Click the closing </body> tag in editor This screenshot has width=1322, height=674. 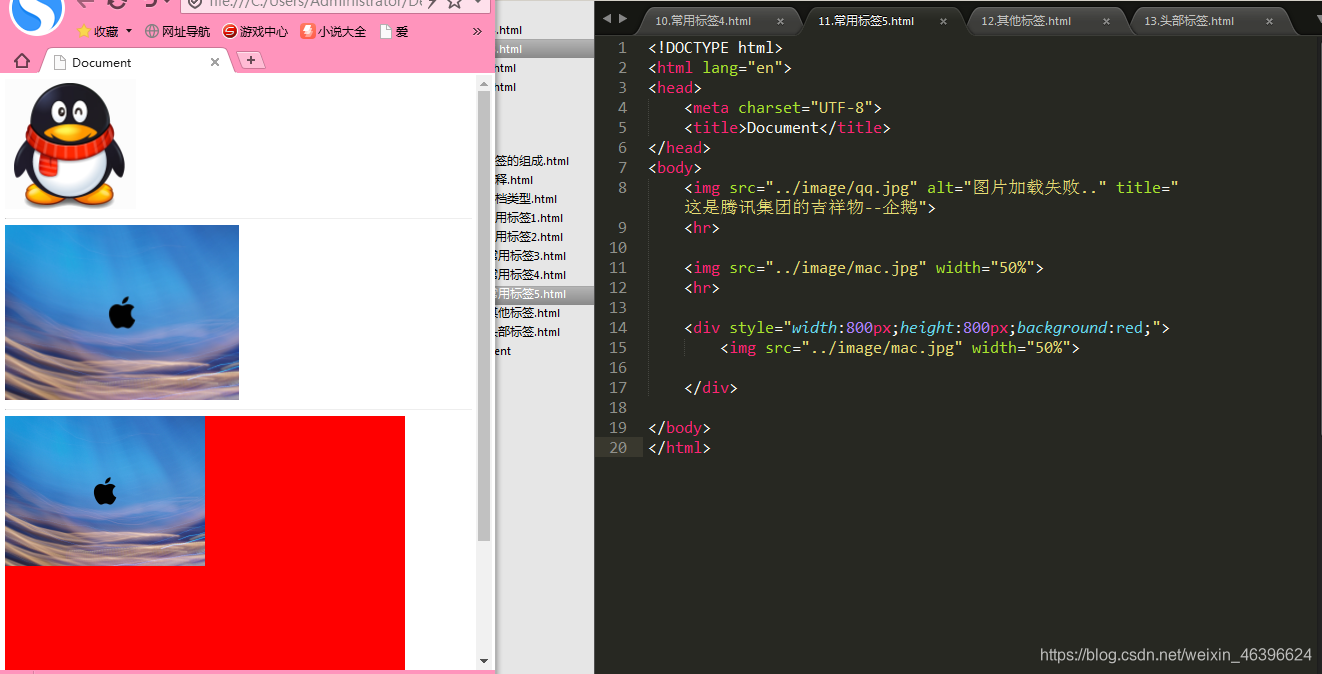679,427
